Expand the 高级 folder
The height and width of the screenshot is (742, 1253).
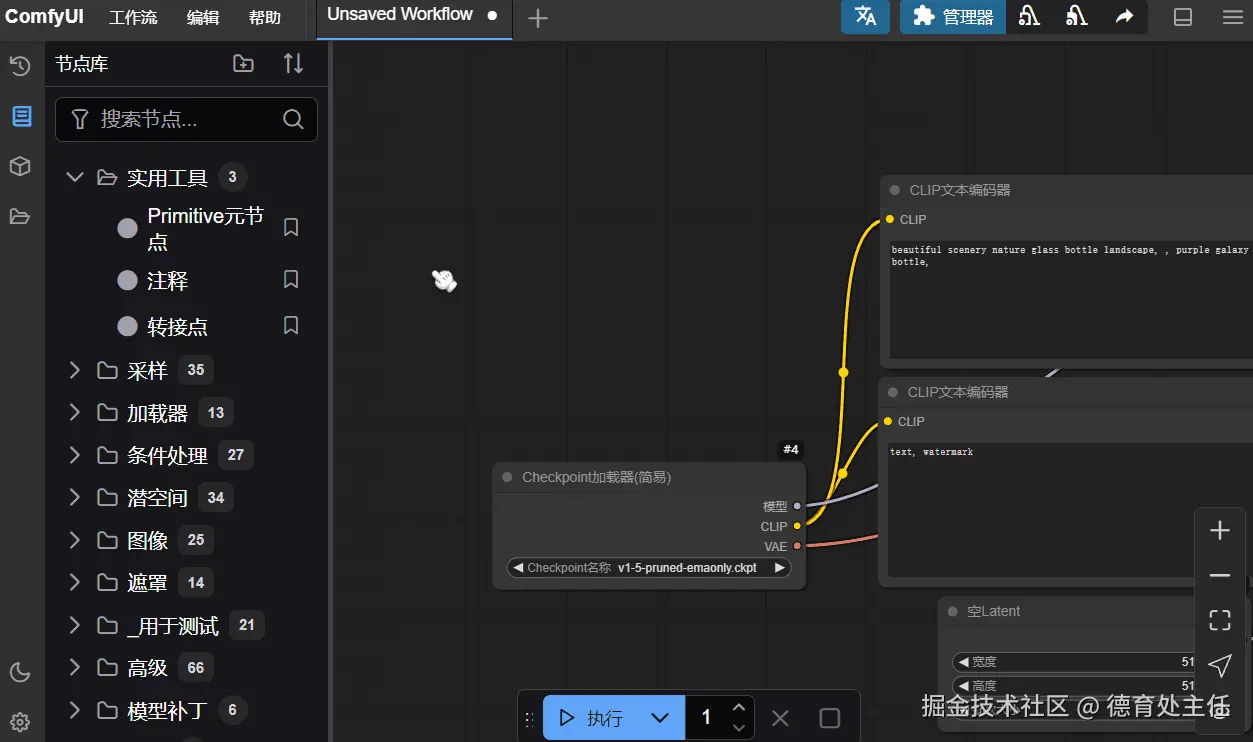(74, 668)
